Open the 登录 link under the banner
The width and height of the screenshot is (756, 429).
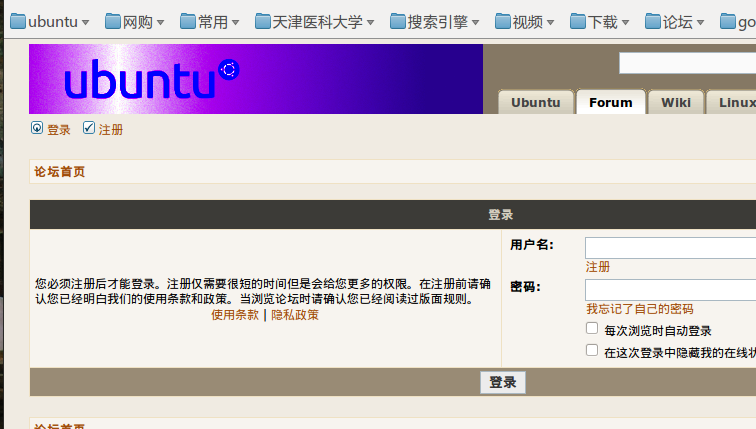point(59,130)
